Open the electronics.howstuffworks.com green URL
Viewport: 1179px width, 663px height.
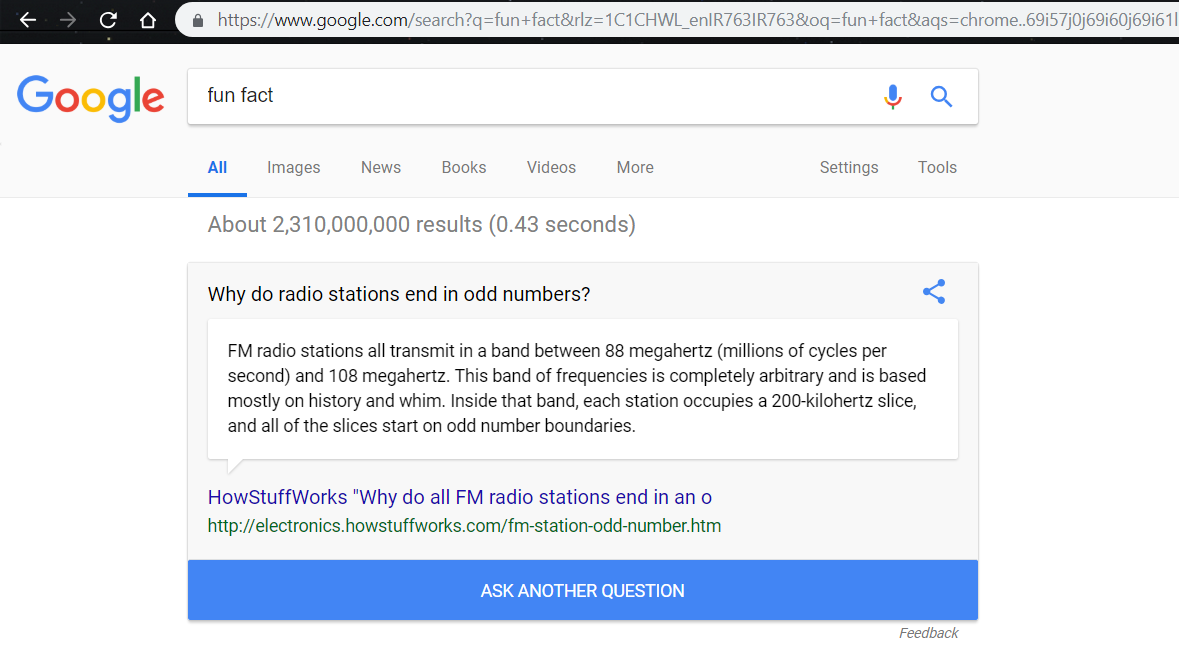[x=464, y=525]
